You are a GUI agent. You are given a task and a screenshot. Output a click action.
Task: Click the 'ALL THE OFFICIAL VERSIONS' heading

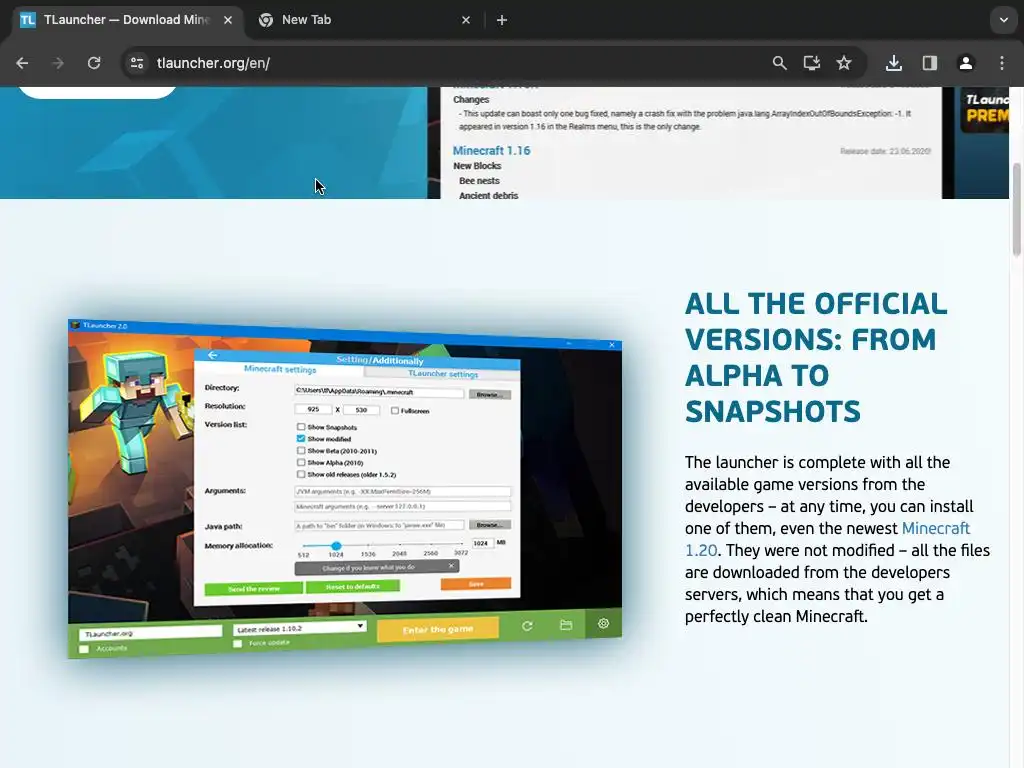[816, 358]
